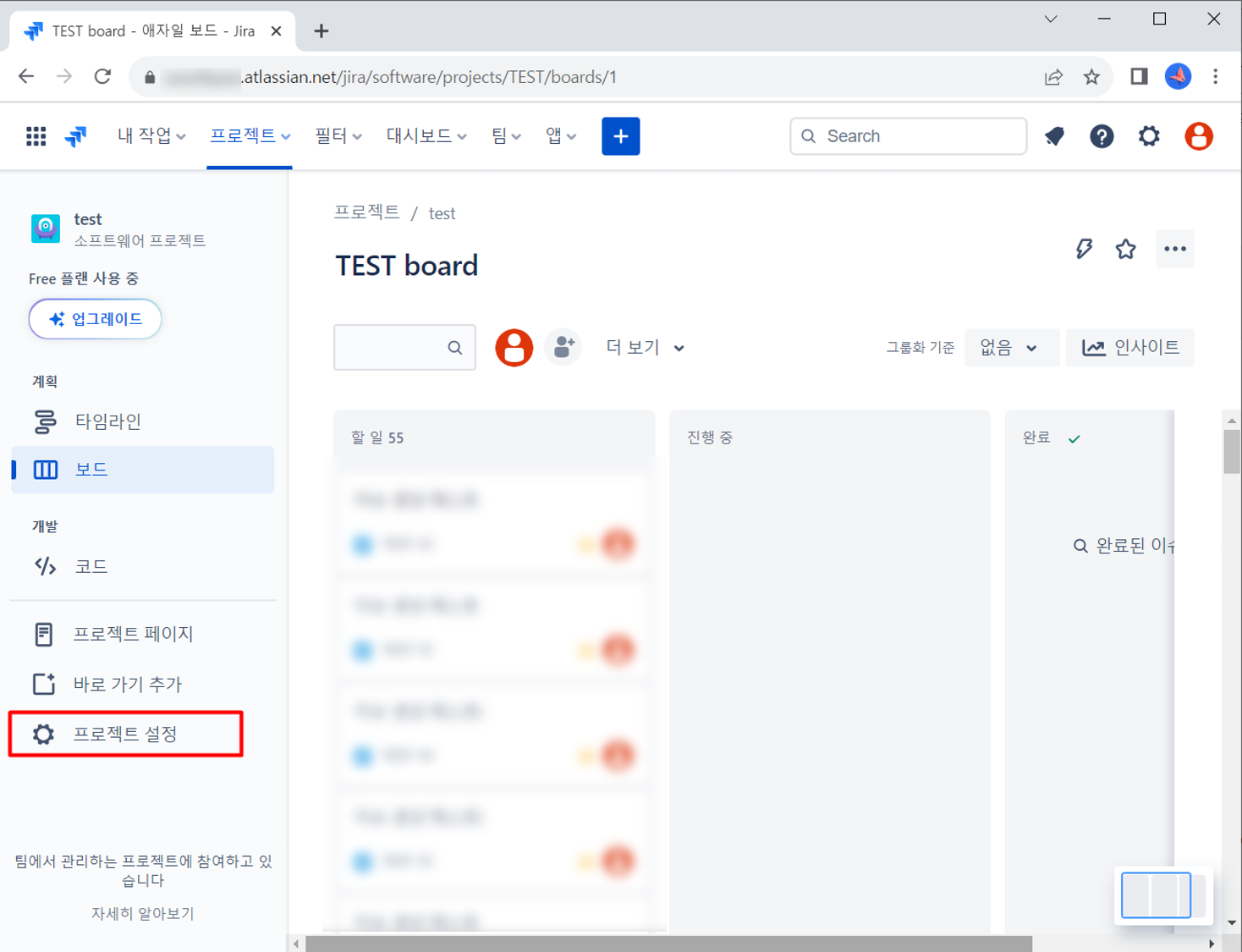Click the top Search field
Screen dimensions: 1242x952
coord(908,136)
